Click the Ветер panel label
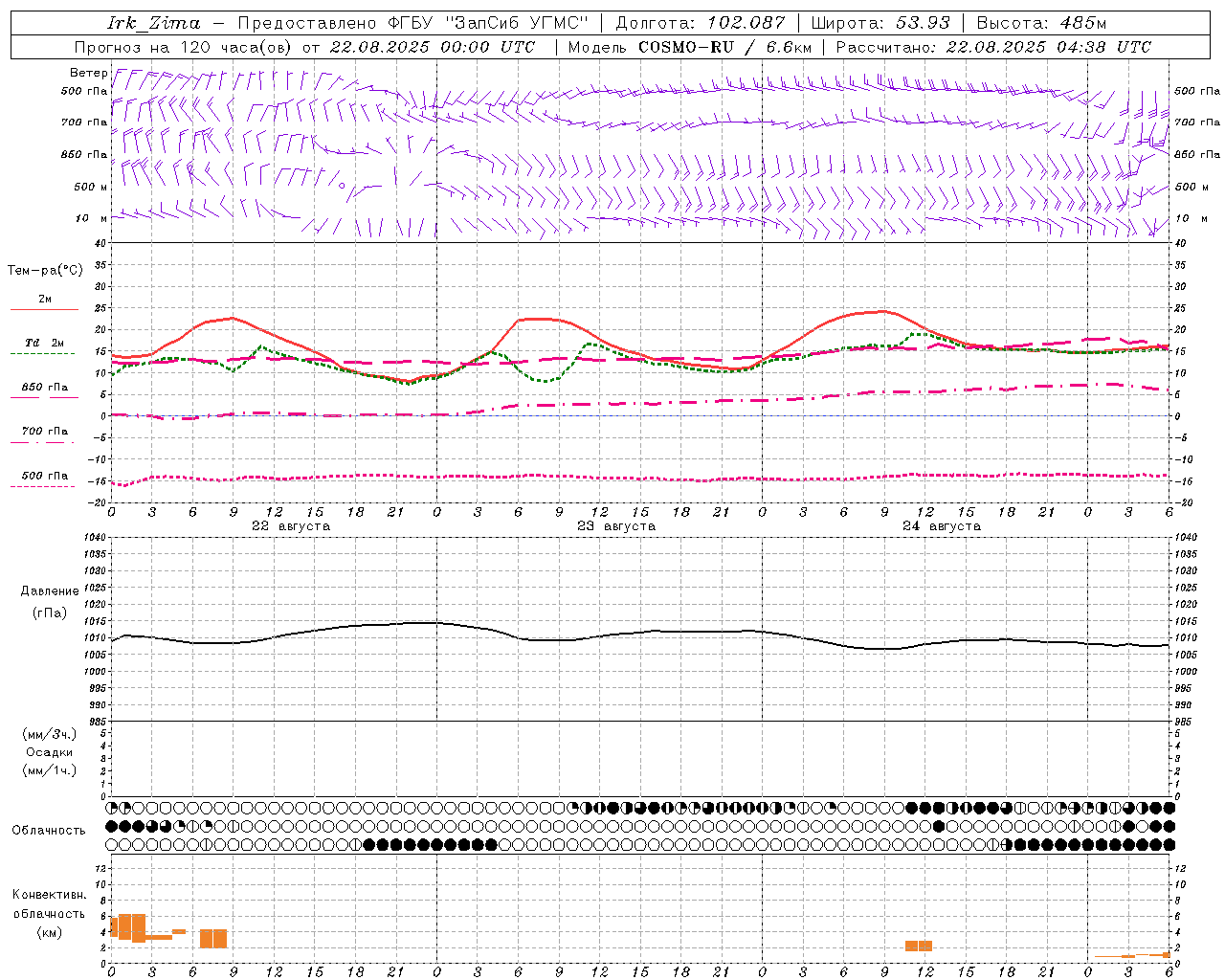 click(88, 73)
